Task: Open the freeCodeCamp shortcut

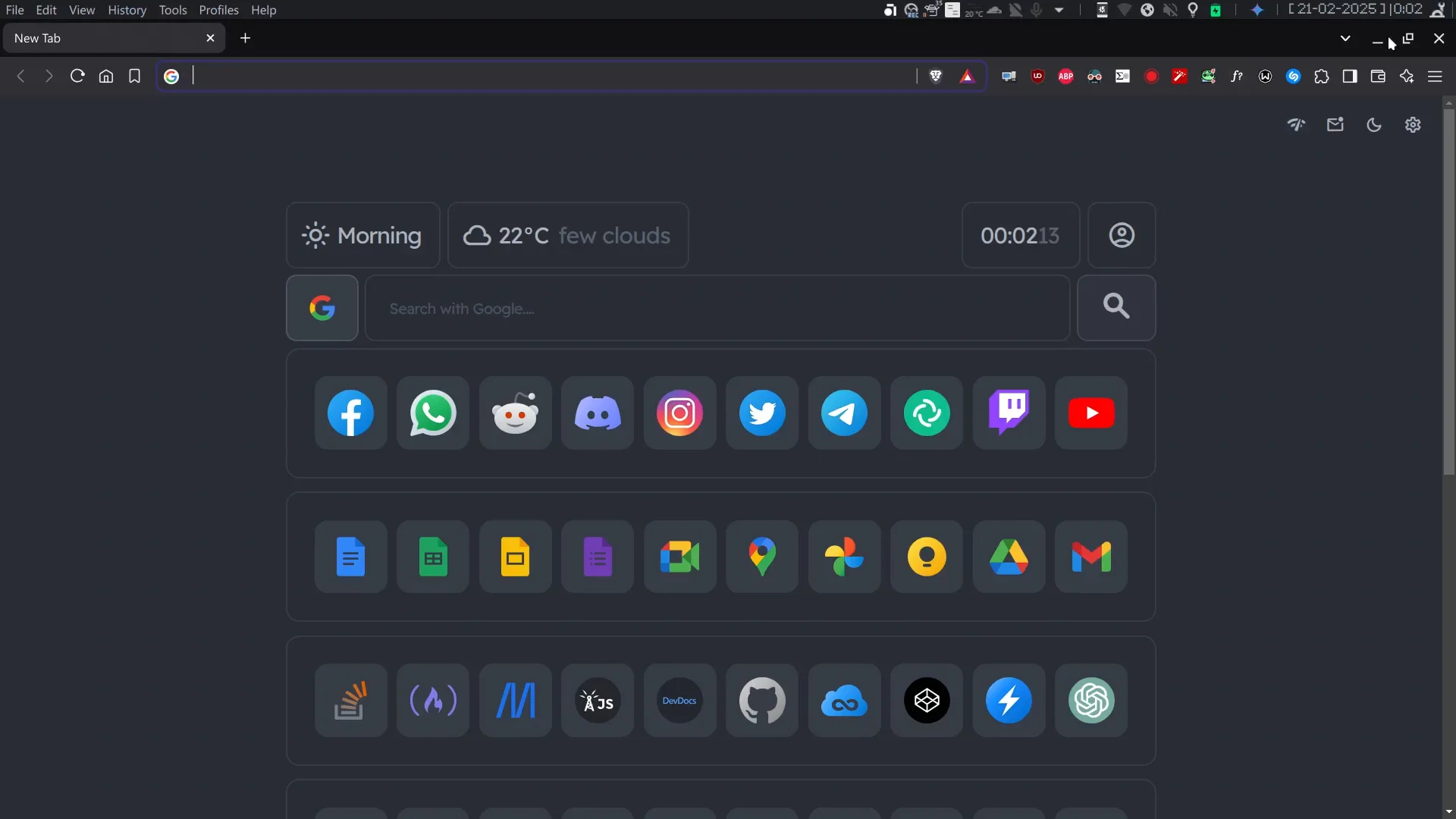Action: click(x=433, y=701)
